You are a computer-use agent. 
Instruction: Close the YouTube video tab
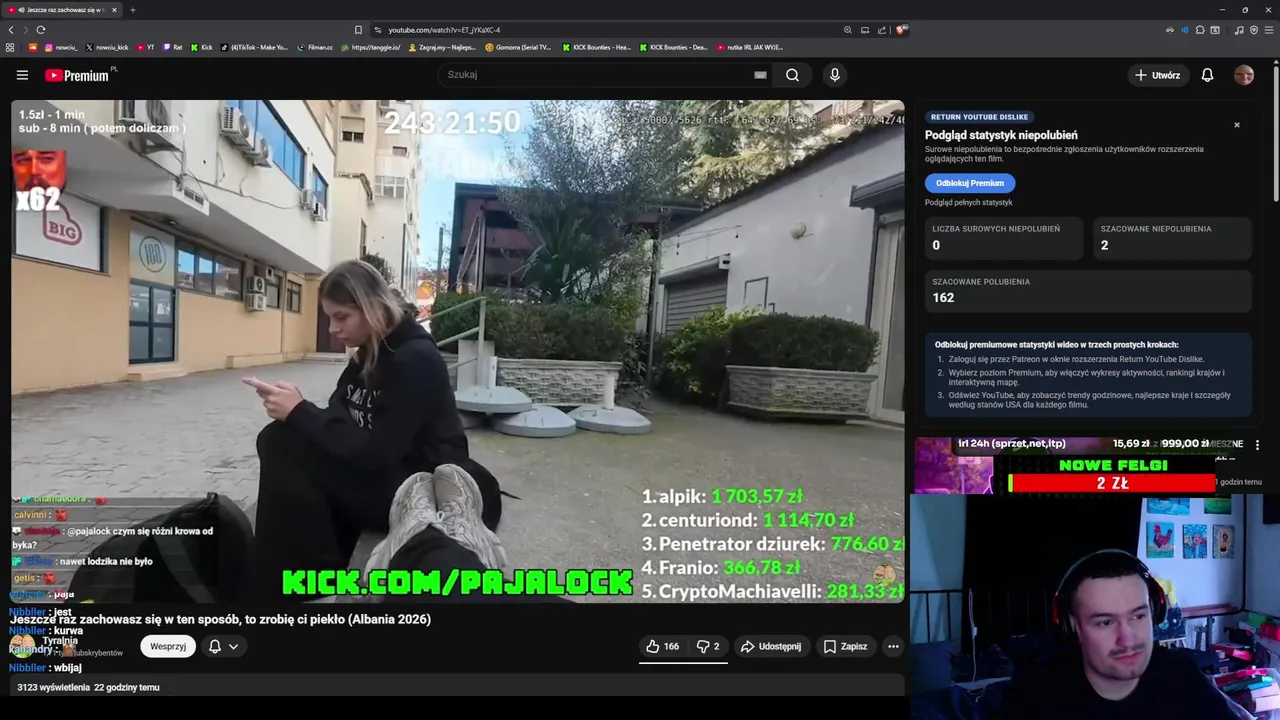pyautogui.click(x=114, y=10)
